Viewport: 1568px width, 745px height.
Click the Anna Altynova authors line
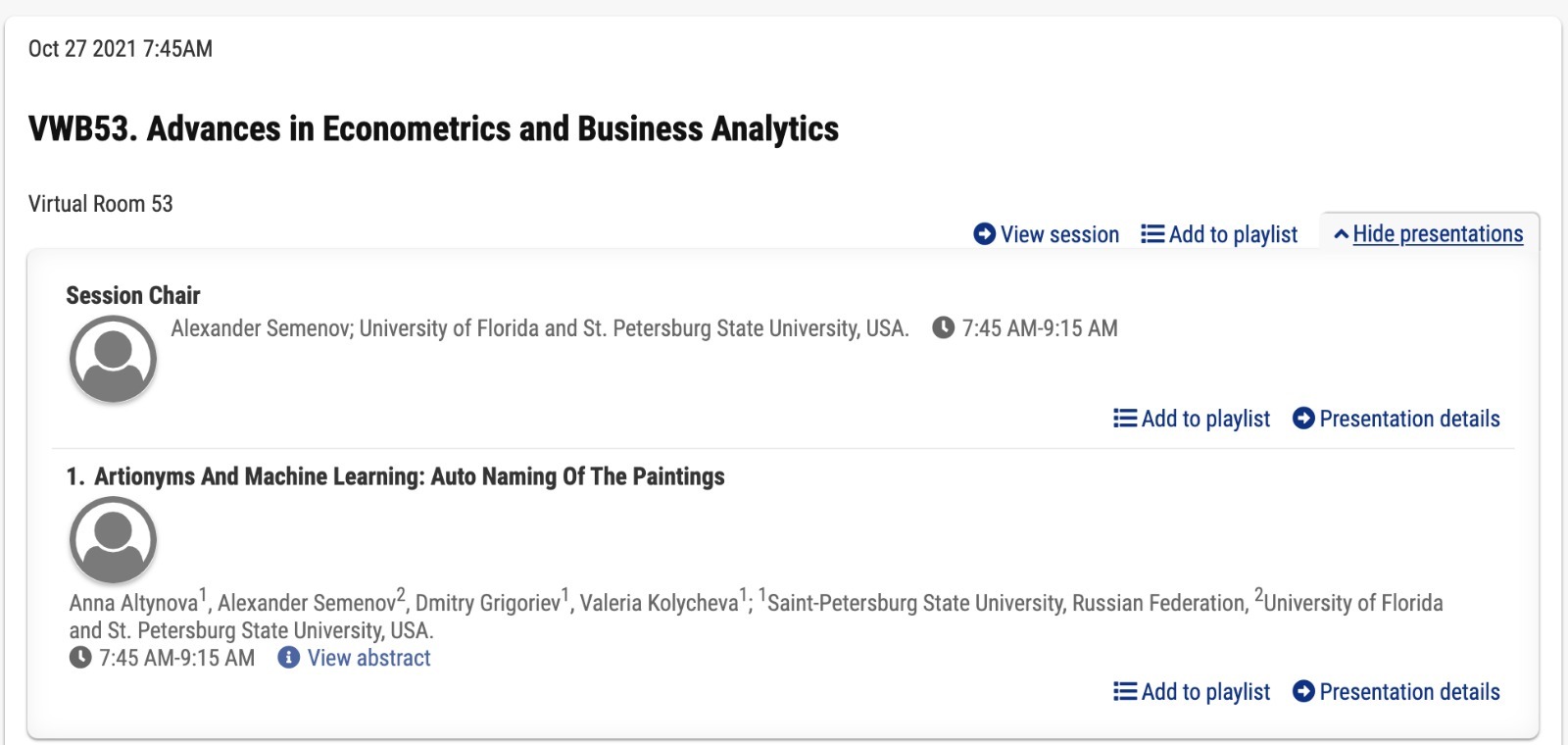(x=756, y=616)
